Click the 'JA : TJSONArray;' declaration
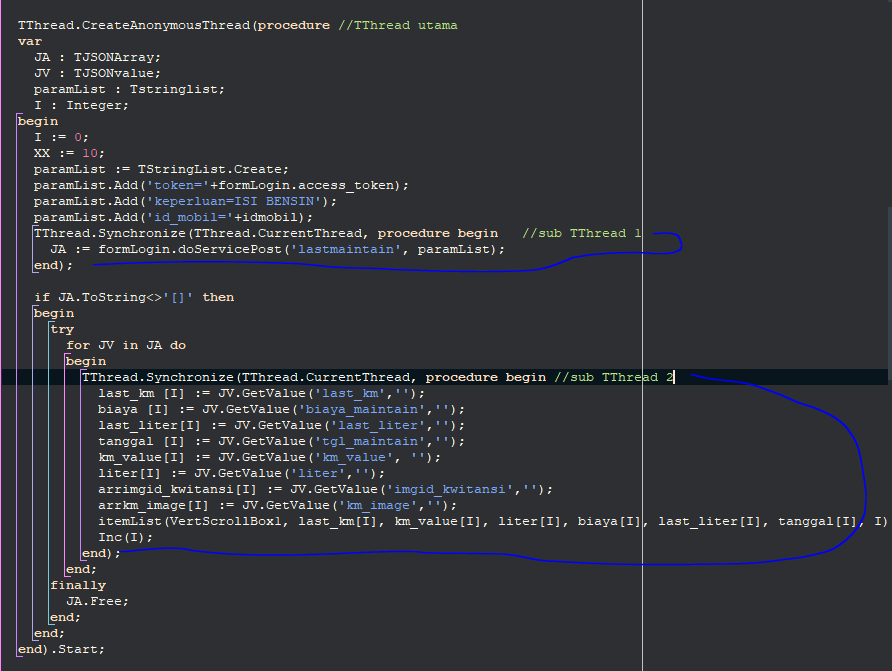Screen dimensions: 892x671 tap(97, 57)
